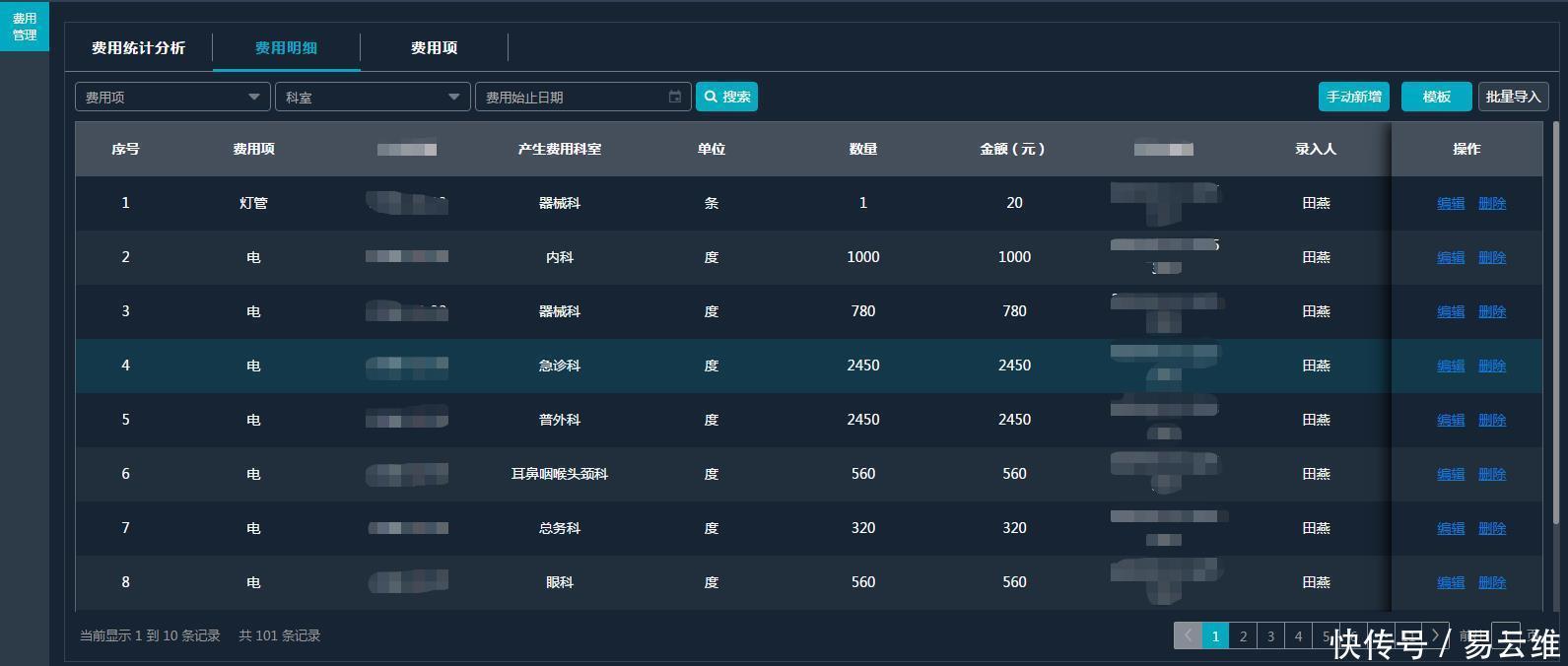Click the 单位 column header
The image size is (1568, 666).
click(x=712, y=149)
